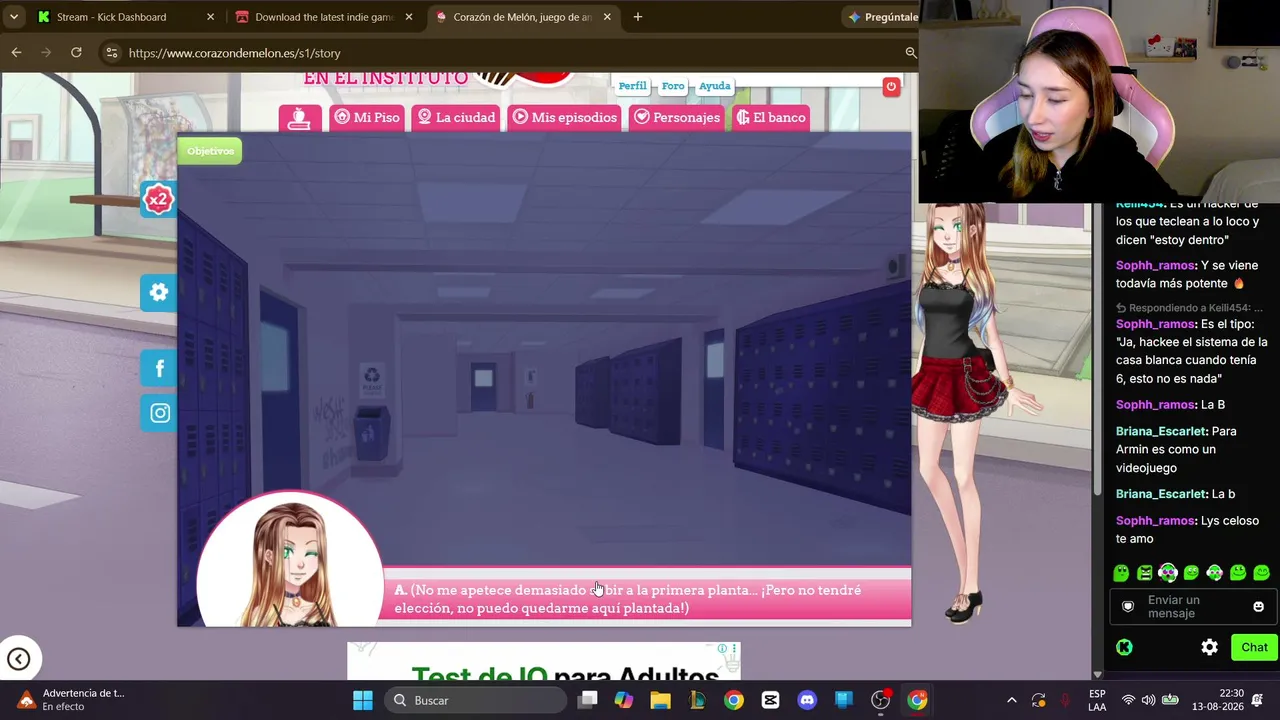The height and width of the screenshot is (720, 1280).
Task: Open the Foro link
Action: [x=673, y=86]
